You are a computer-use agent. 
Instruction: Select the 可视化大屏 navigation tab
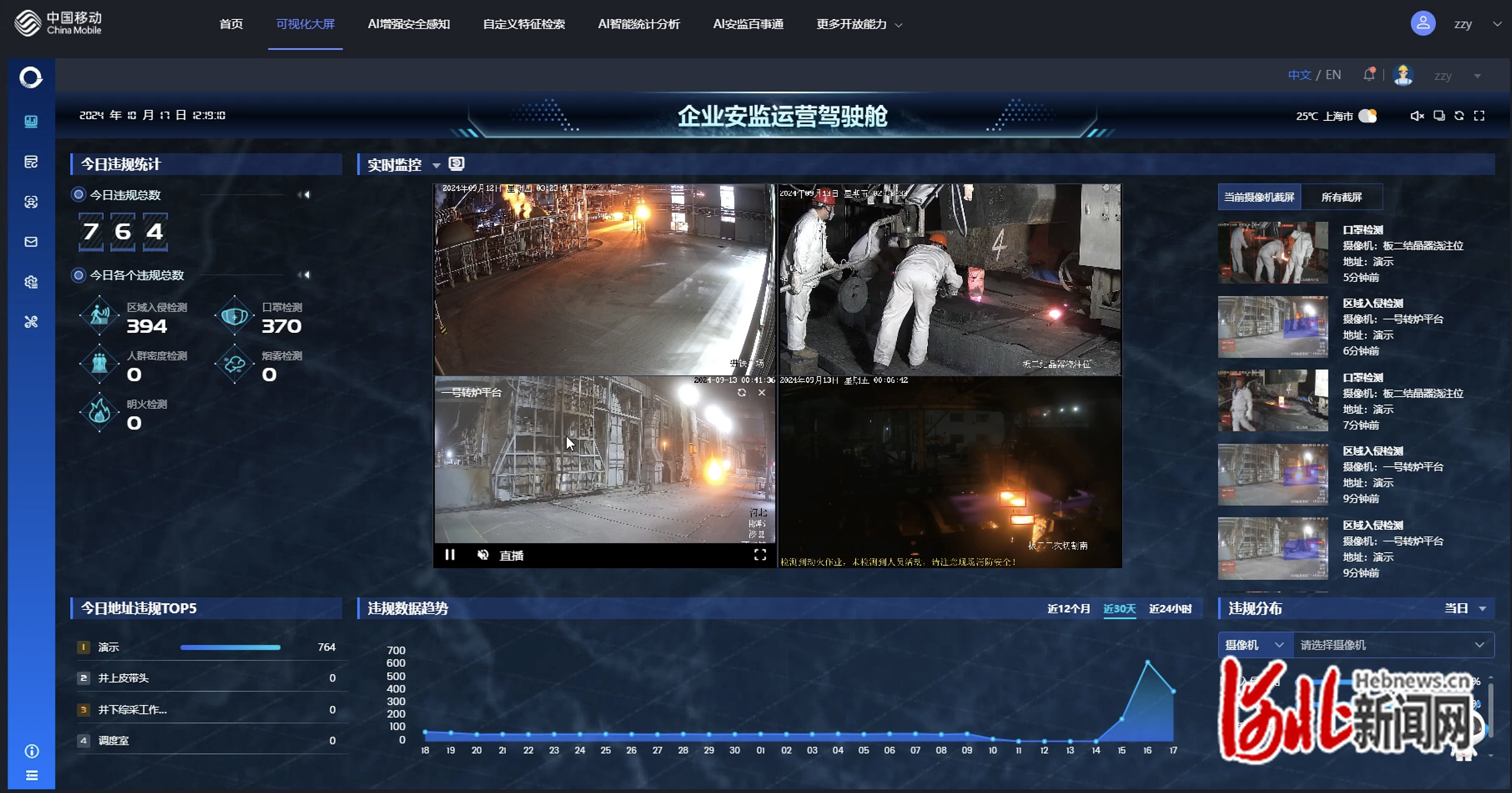[305, 24]
